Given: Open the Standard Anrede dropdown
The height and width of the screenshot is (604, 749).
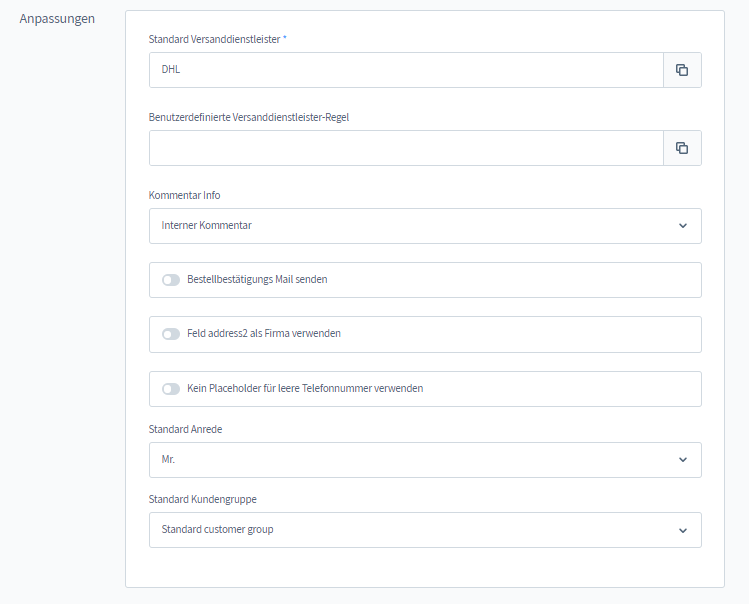Looking at the screenshot, I should [425, 460].
